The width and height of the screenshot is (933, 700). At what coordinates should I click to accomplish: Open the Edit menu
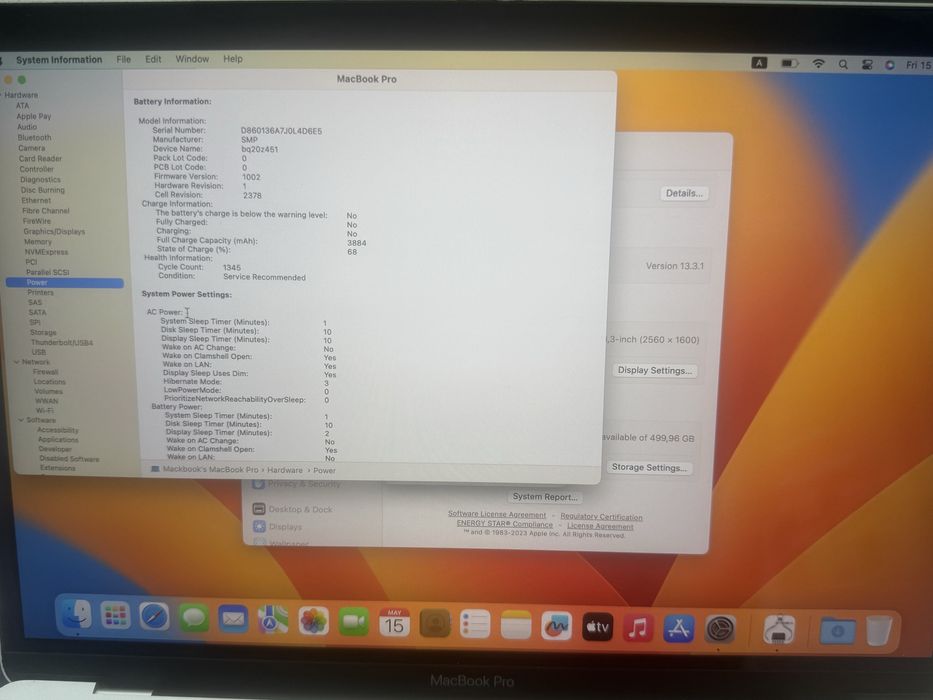click(x=153, y=59)
